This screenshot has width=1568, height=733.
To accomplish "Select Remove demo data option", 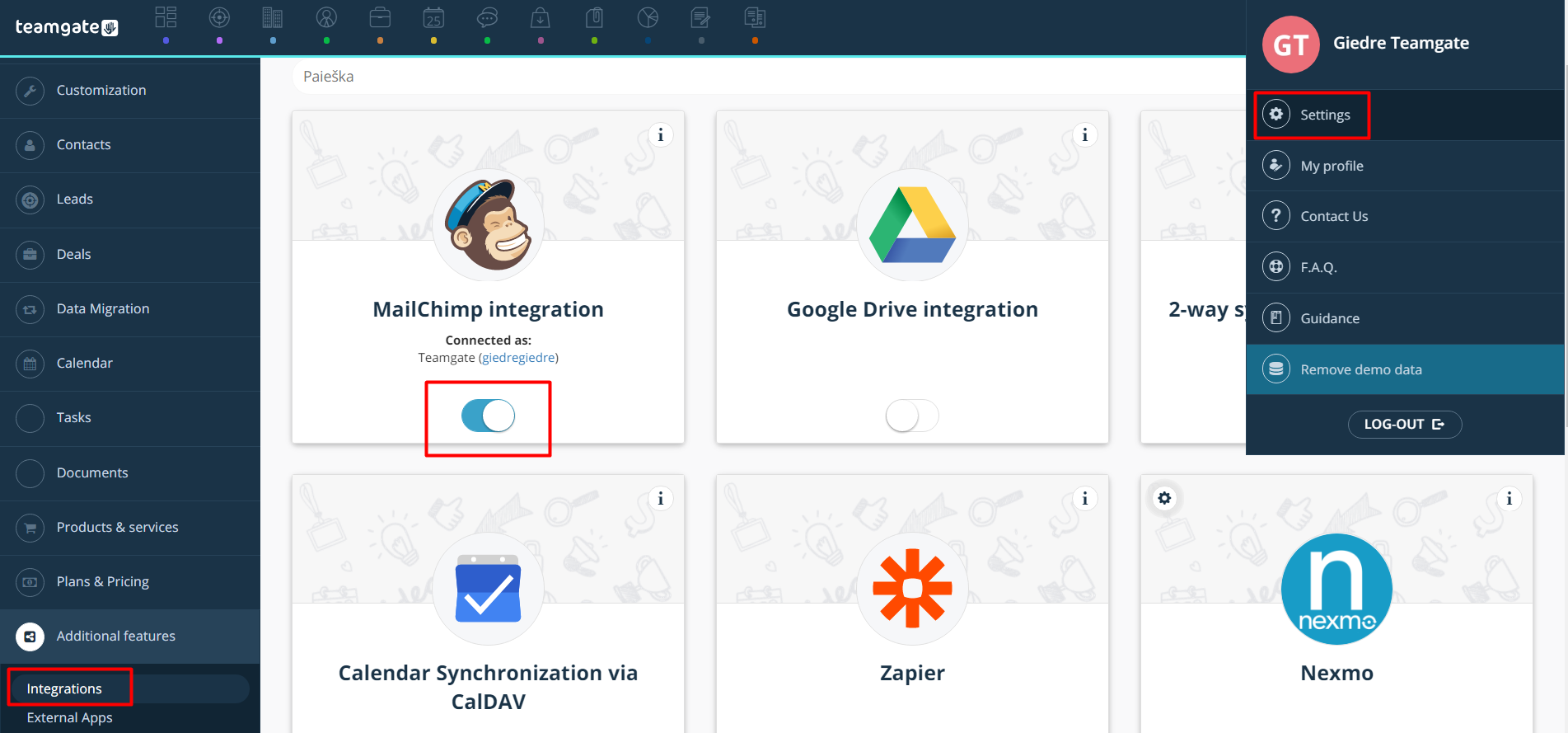I will (x=1405, y=369).
